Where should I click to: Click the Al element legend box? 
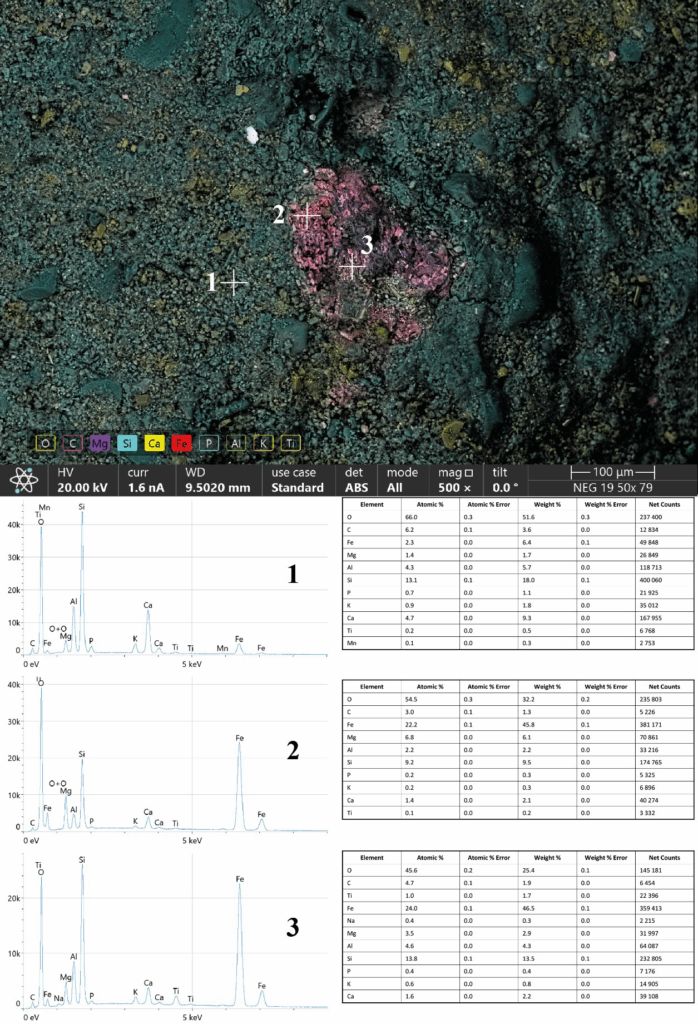point(236,443)
